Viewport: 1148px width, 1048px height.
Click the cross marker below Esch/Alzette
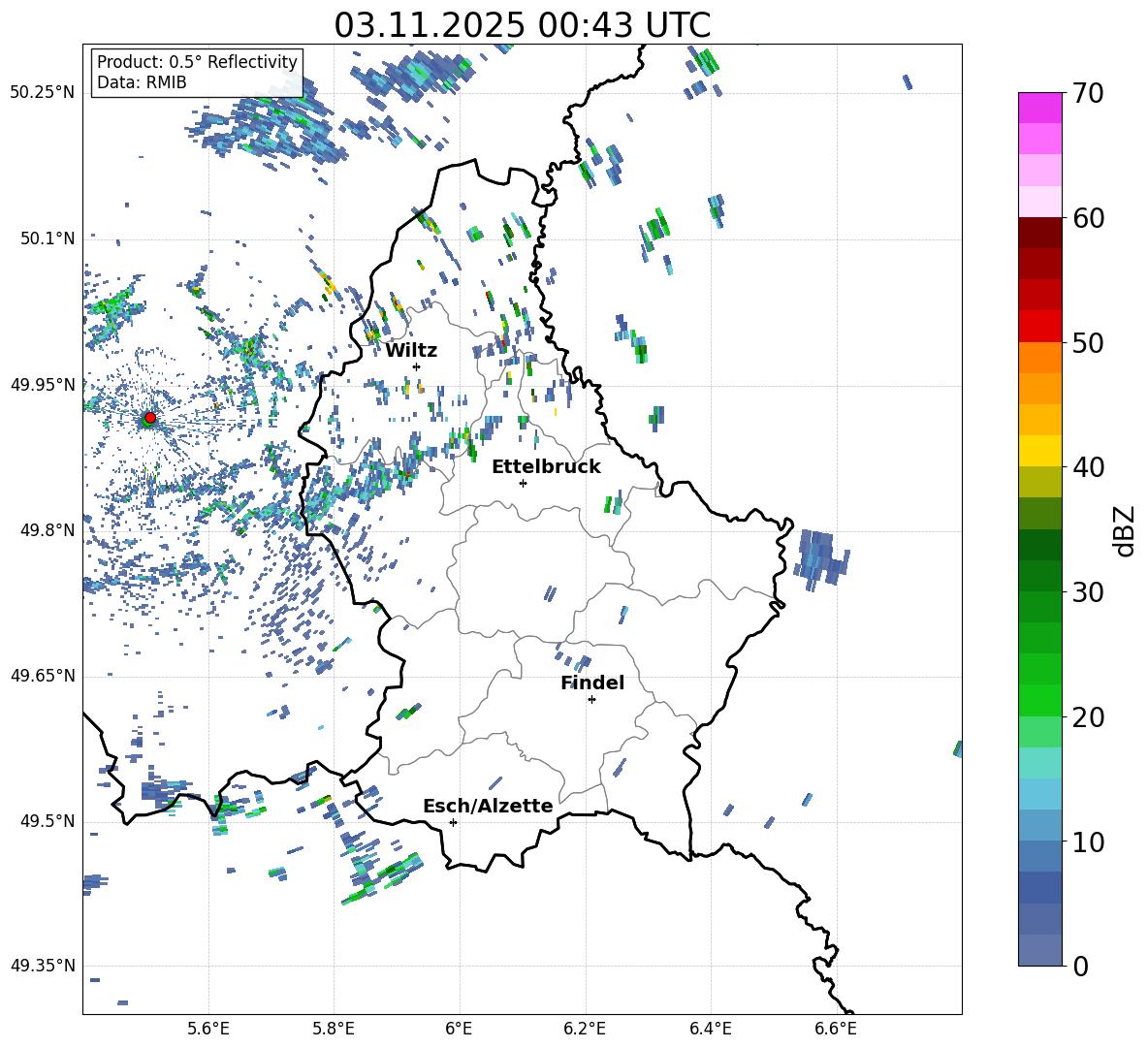click(x=453, y=822)
